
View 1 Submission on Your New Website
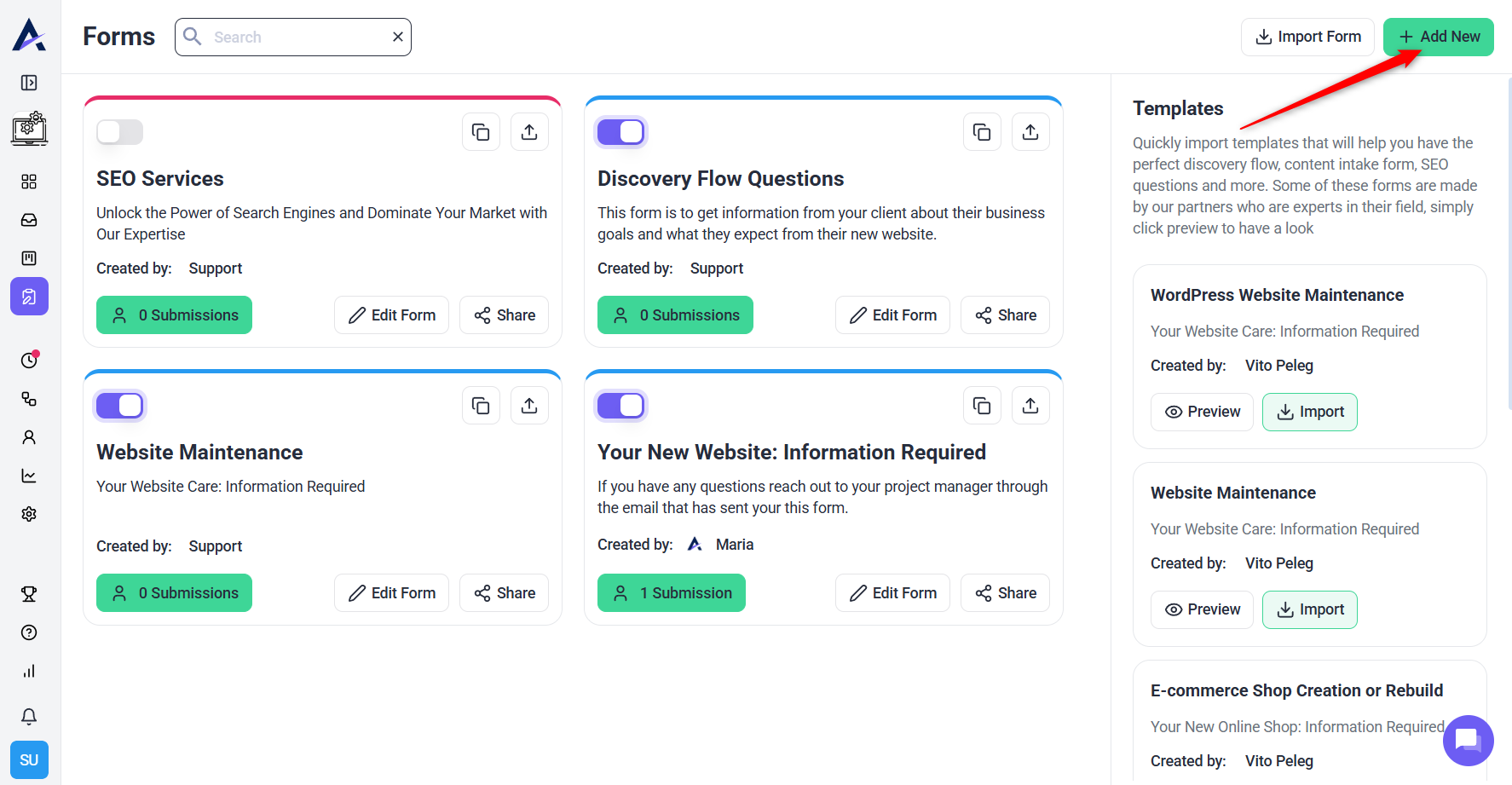[x=672, y=593]
